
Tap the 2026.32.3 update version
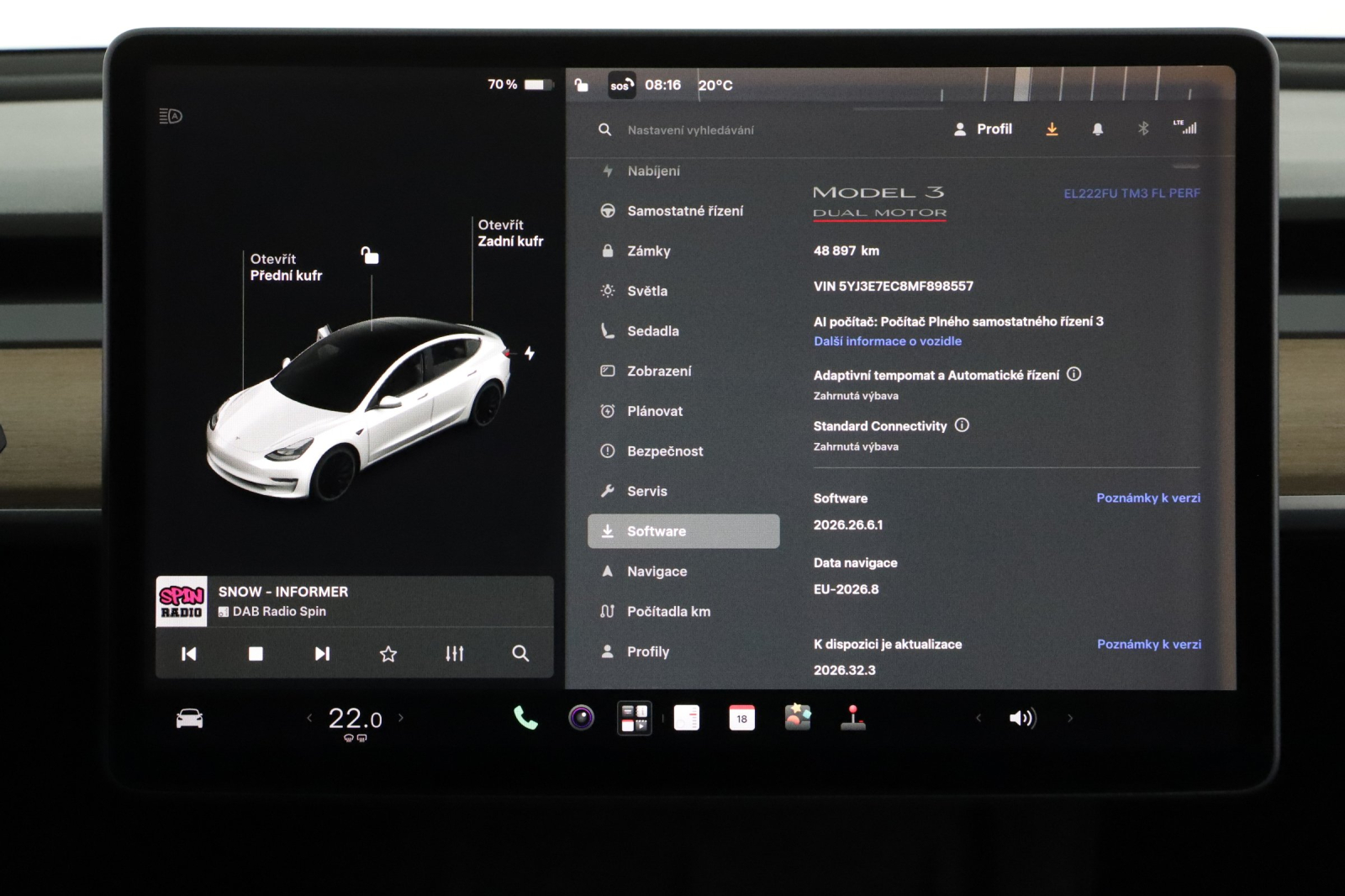pos(844,670)
